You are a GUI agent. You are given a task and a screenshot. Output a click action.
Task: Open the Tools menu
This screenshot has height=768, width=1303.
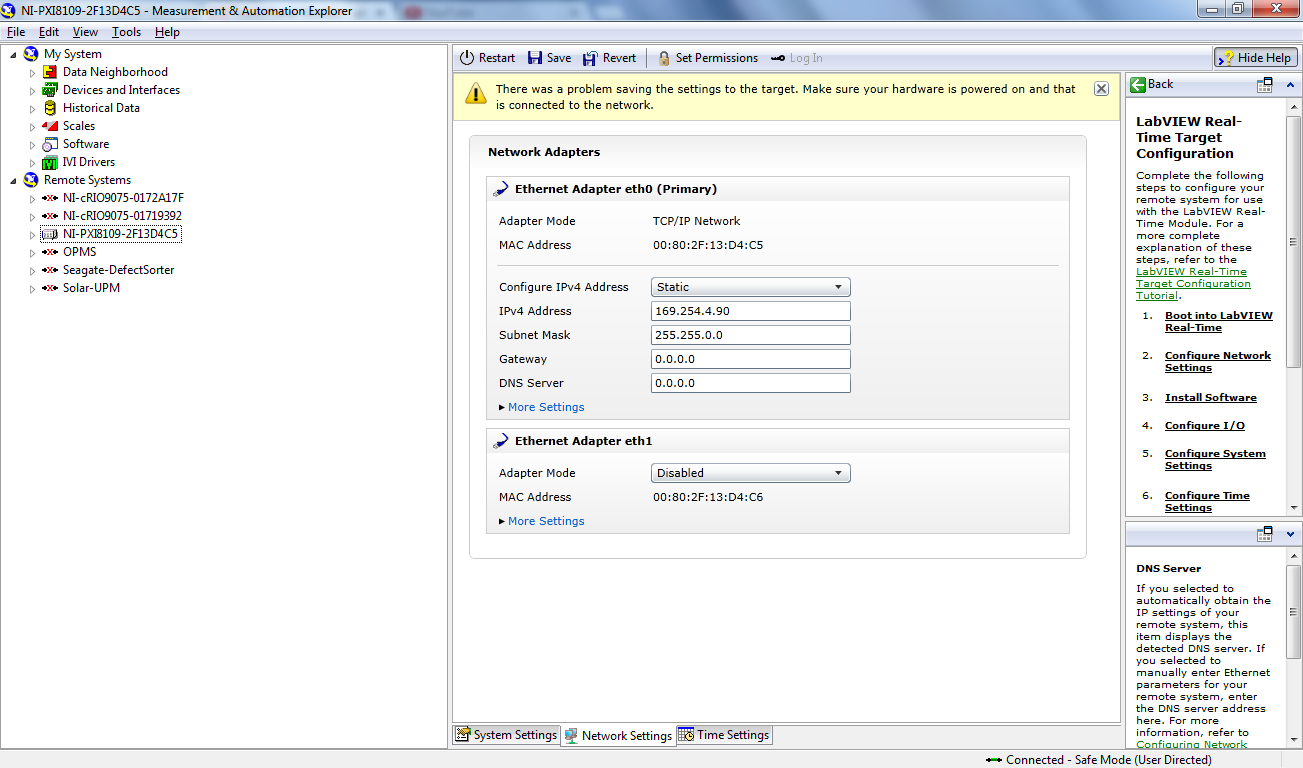[x=126, y=32]
